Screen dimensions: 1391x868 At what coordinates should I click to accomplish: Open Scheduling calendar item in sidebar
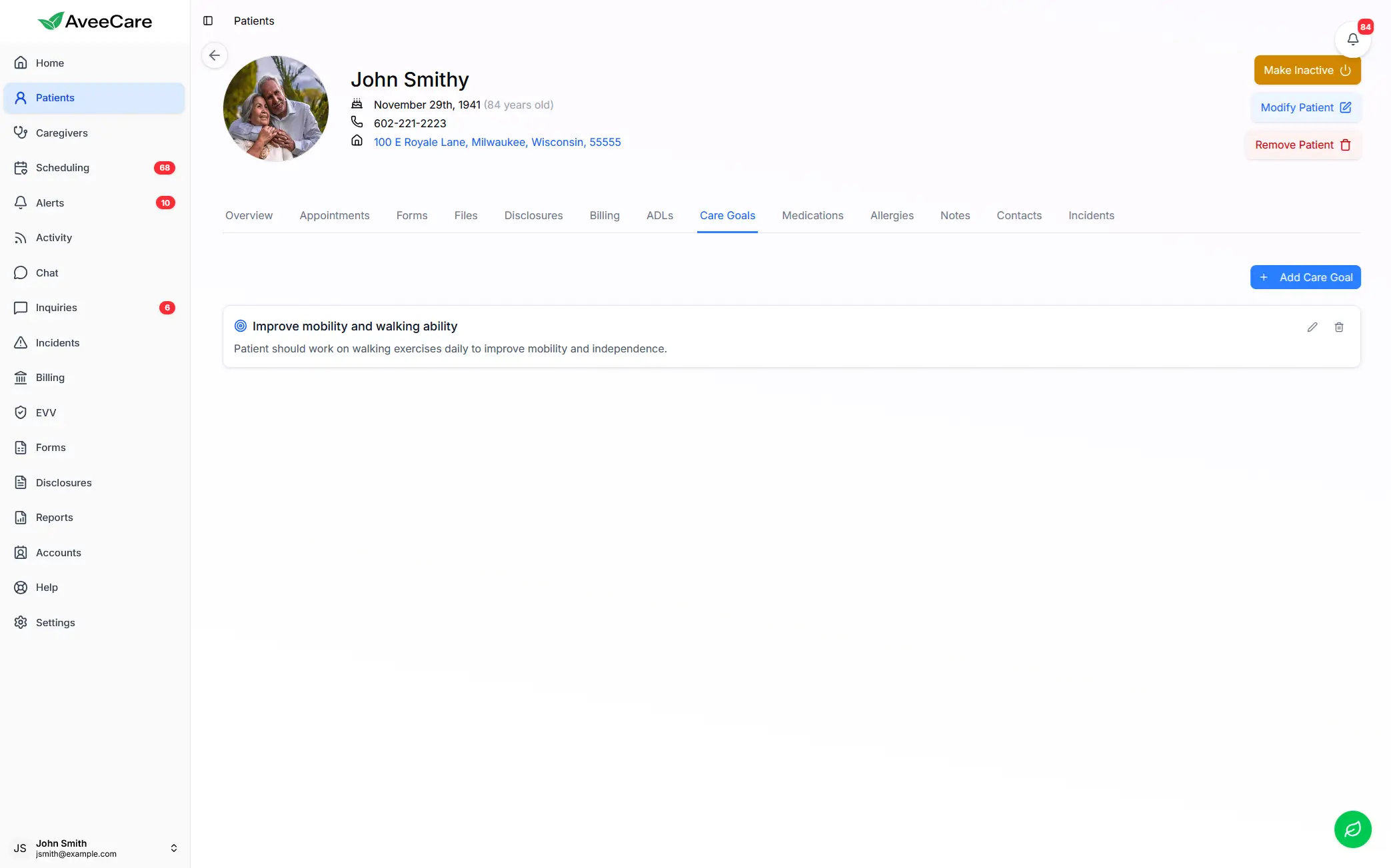tap(94, 168)
